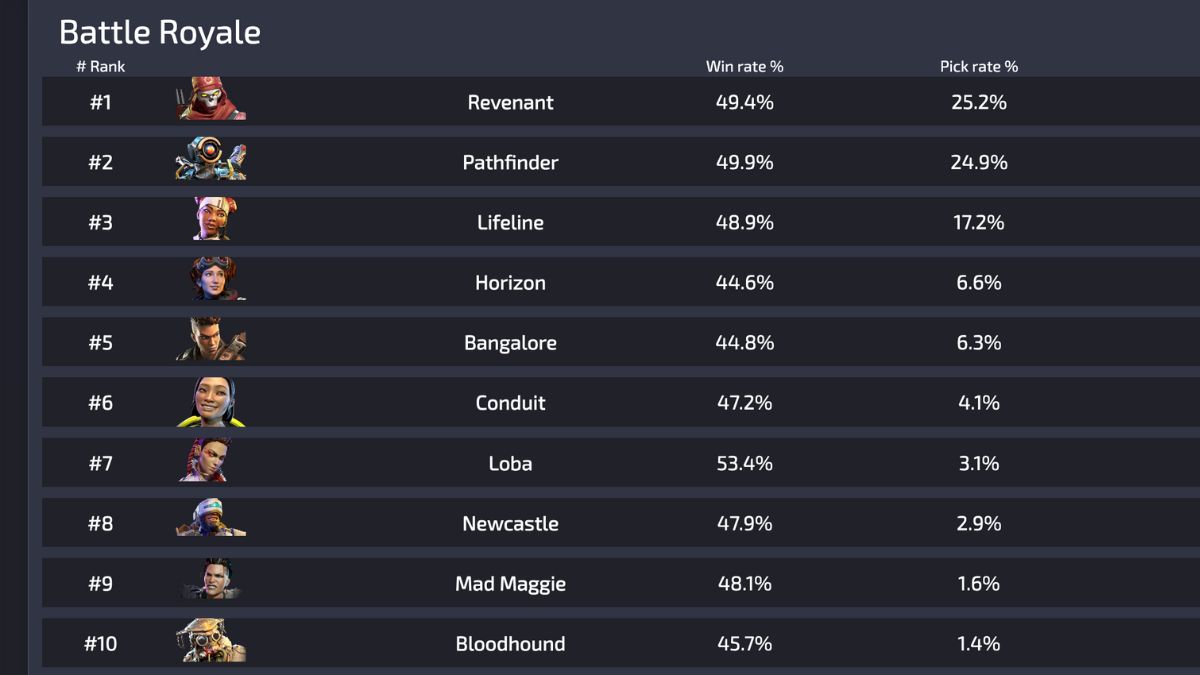The width and height of the screenshot is (1200, 675).
Task: Click Loba's 53.4% win rate value
Action: coord(745,462)
